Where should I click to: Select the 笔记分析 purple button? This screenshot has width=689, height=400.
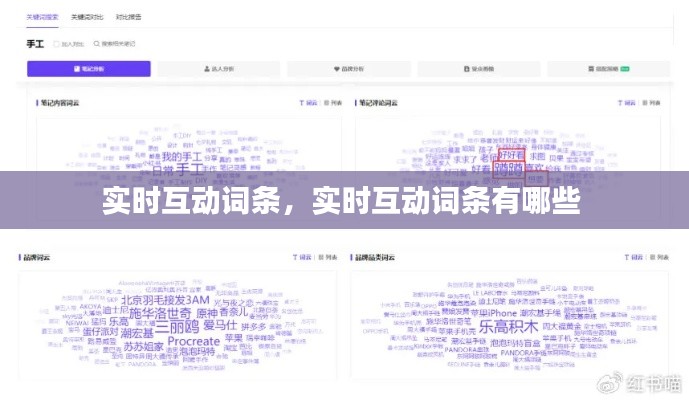point(88,70)
